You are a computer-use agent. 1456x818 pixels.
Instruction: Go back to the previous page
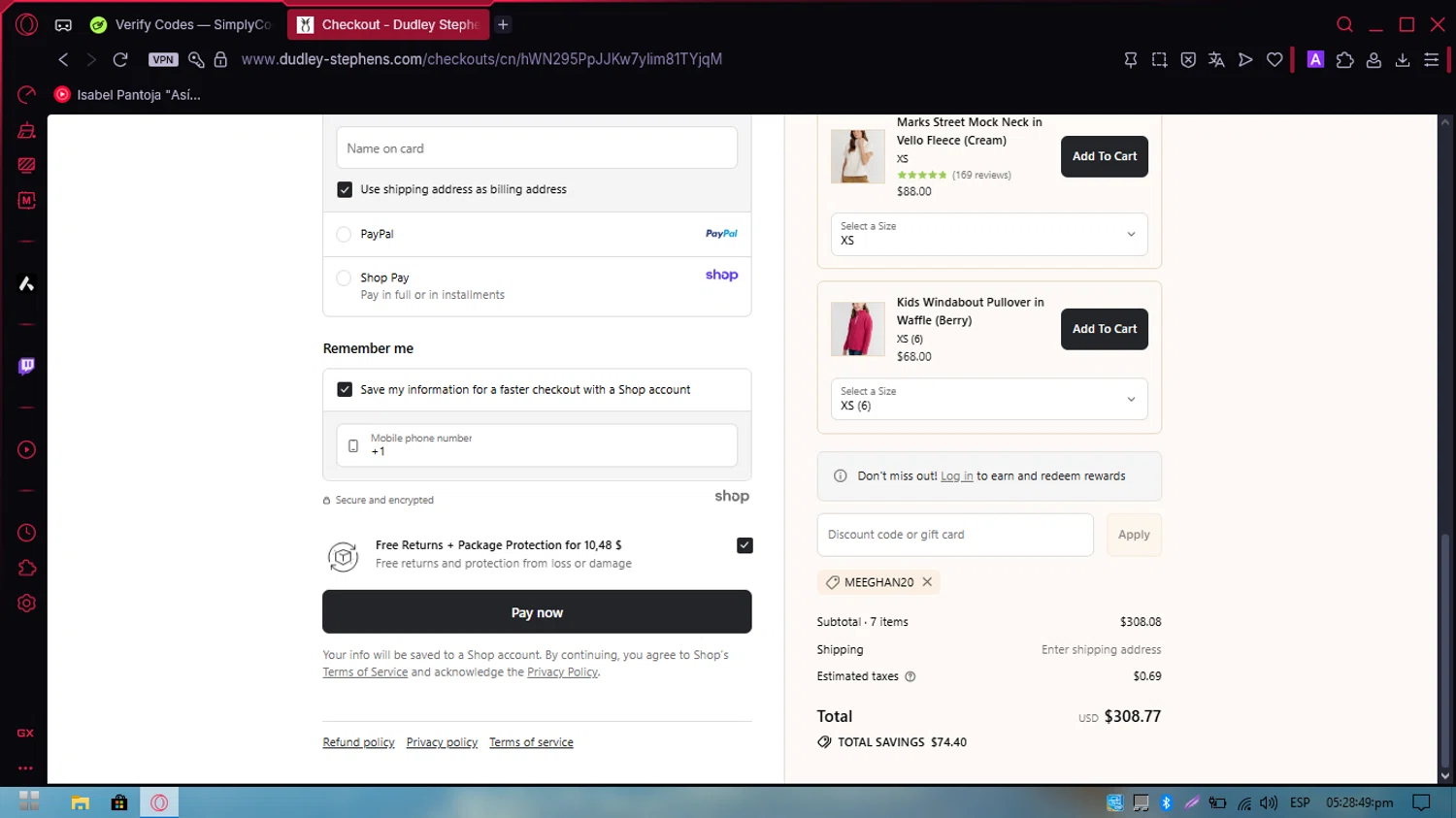tap(63, 59)
